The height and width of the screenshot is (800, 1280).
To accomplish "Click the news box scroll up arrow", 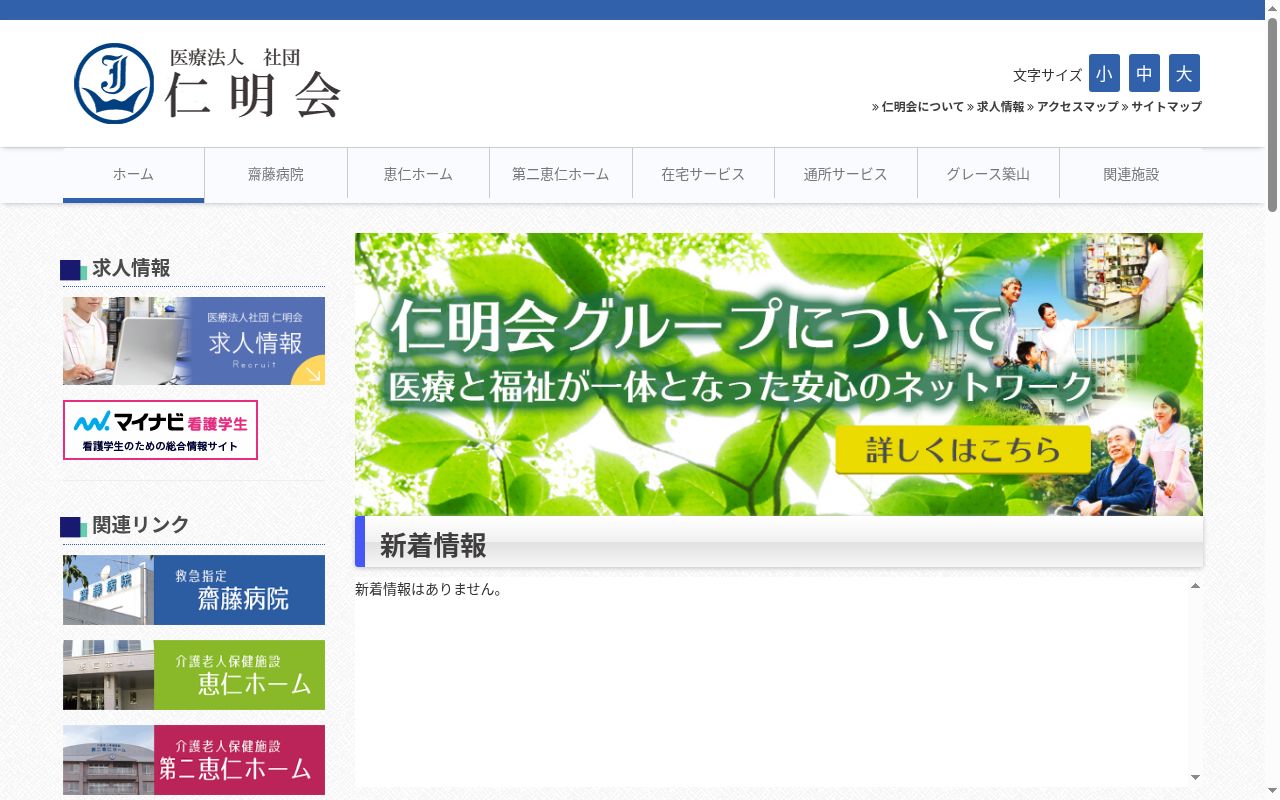I will click(x=1195, y=586).
